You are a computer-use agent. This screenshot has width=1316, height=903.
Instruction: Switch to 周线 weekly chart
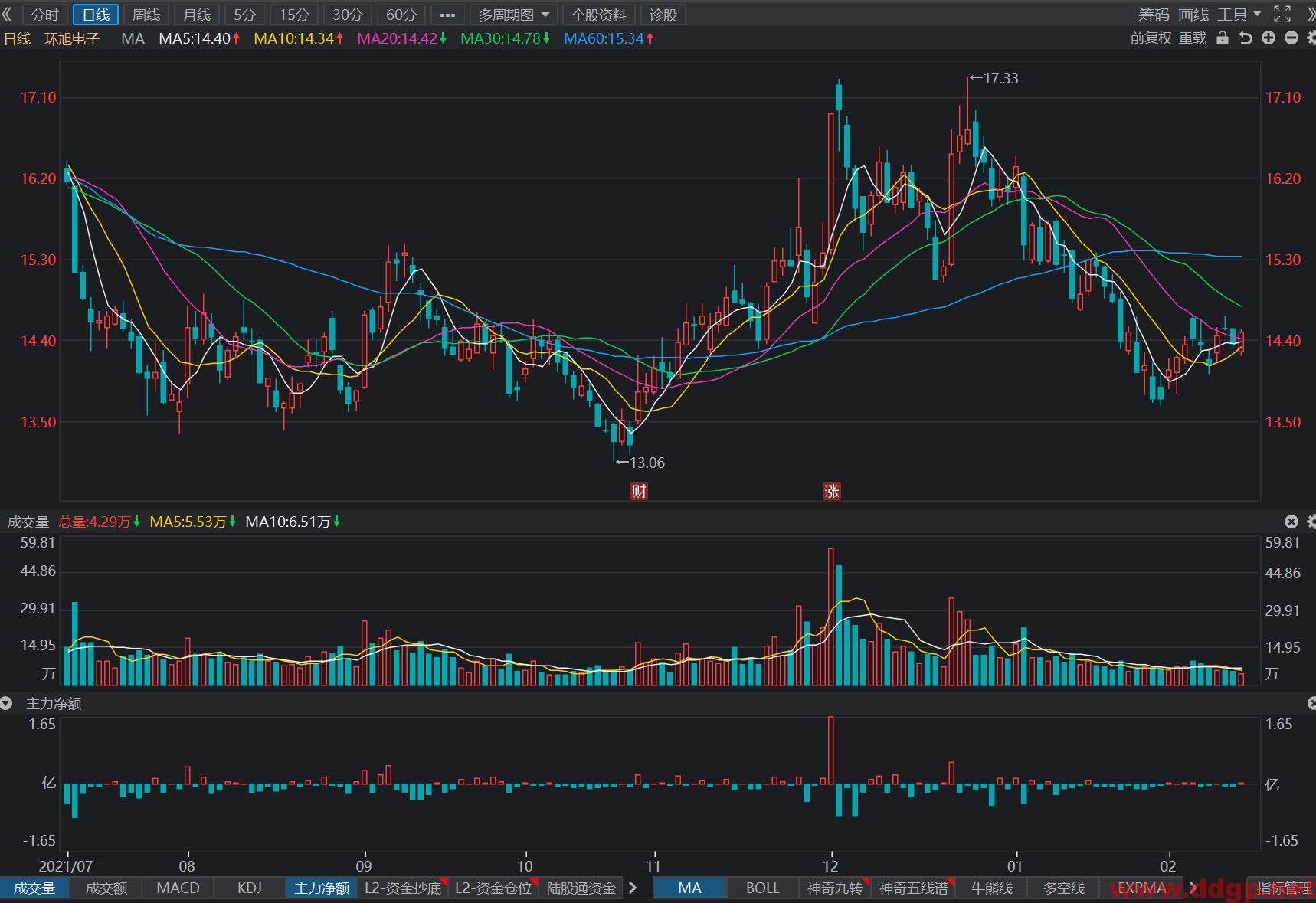[146, 15]
